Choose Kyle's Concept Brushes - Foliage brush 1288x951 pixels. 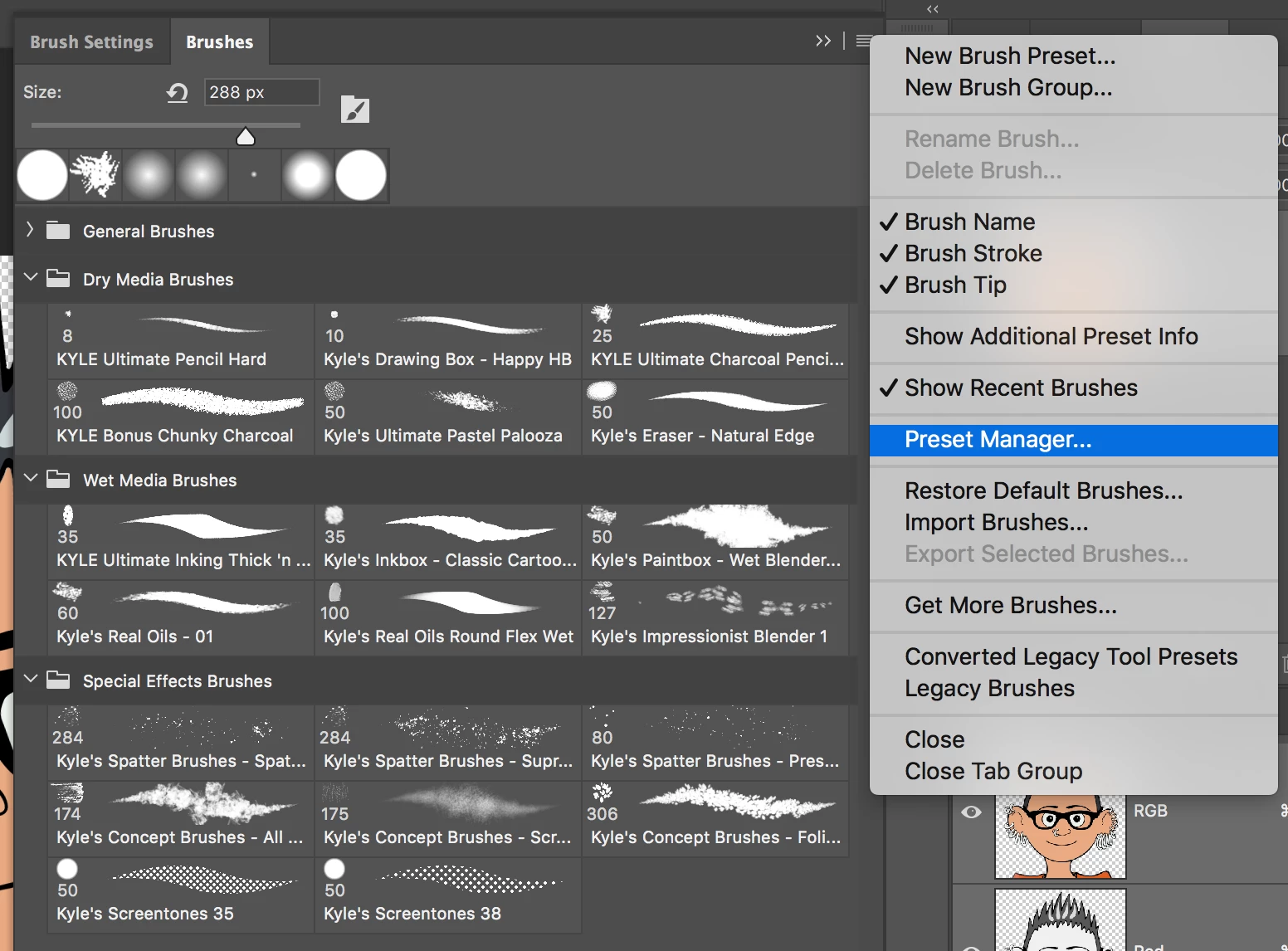715,818
